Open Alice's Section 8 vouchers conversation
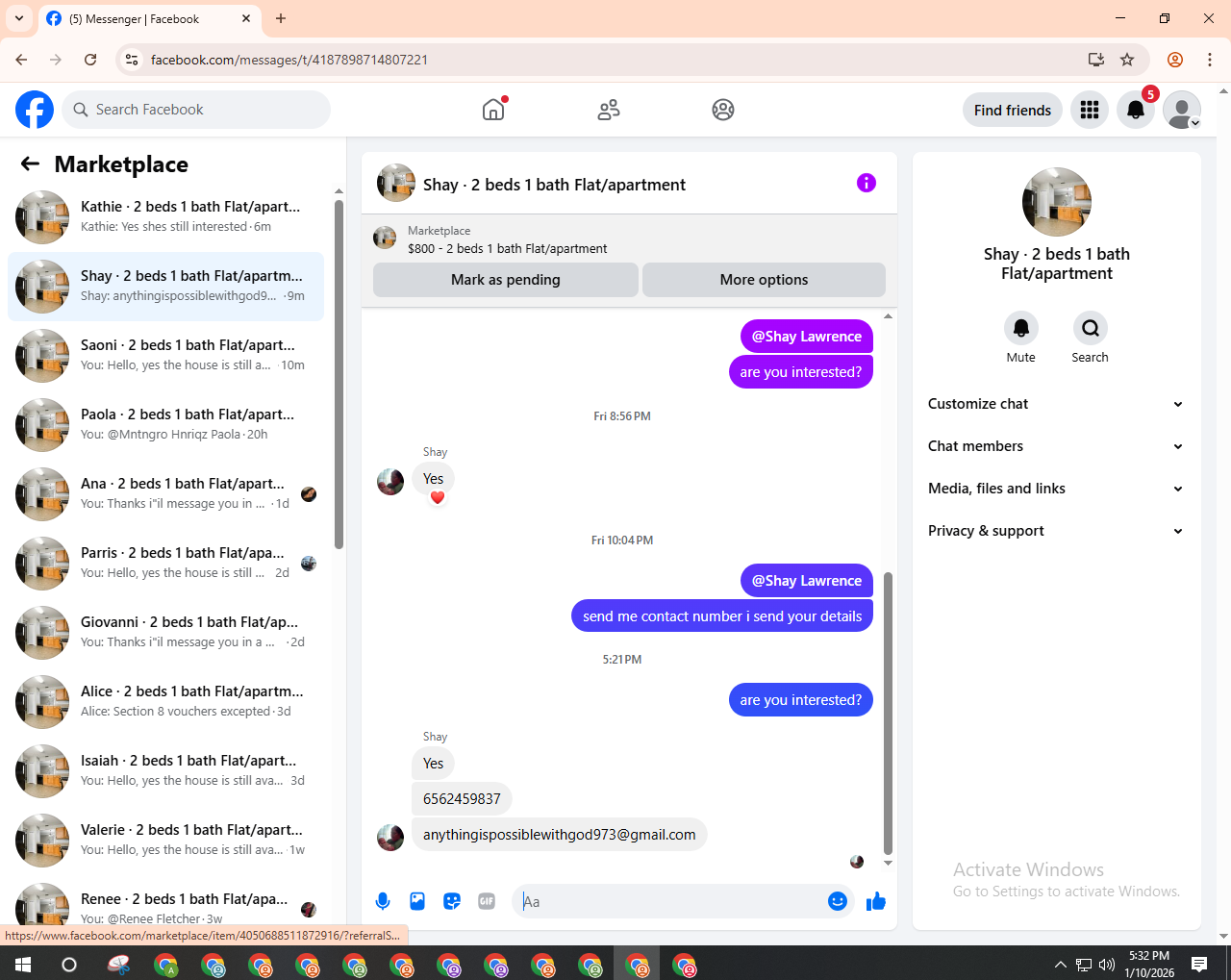The image size is (1231, 980). pos(165,702)
